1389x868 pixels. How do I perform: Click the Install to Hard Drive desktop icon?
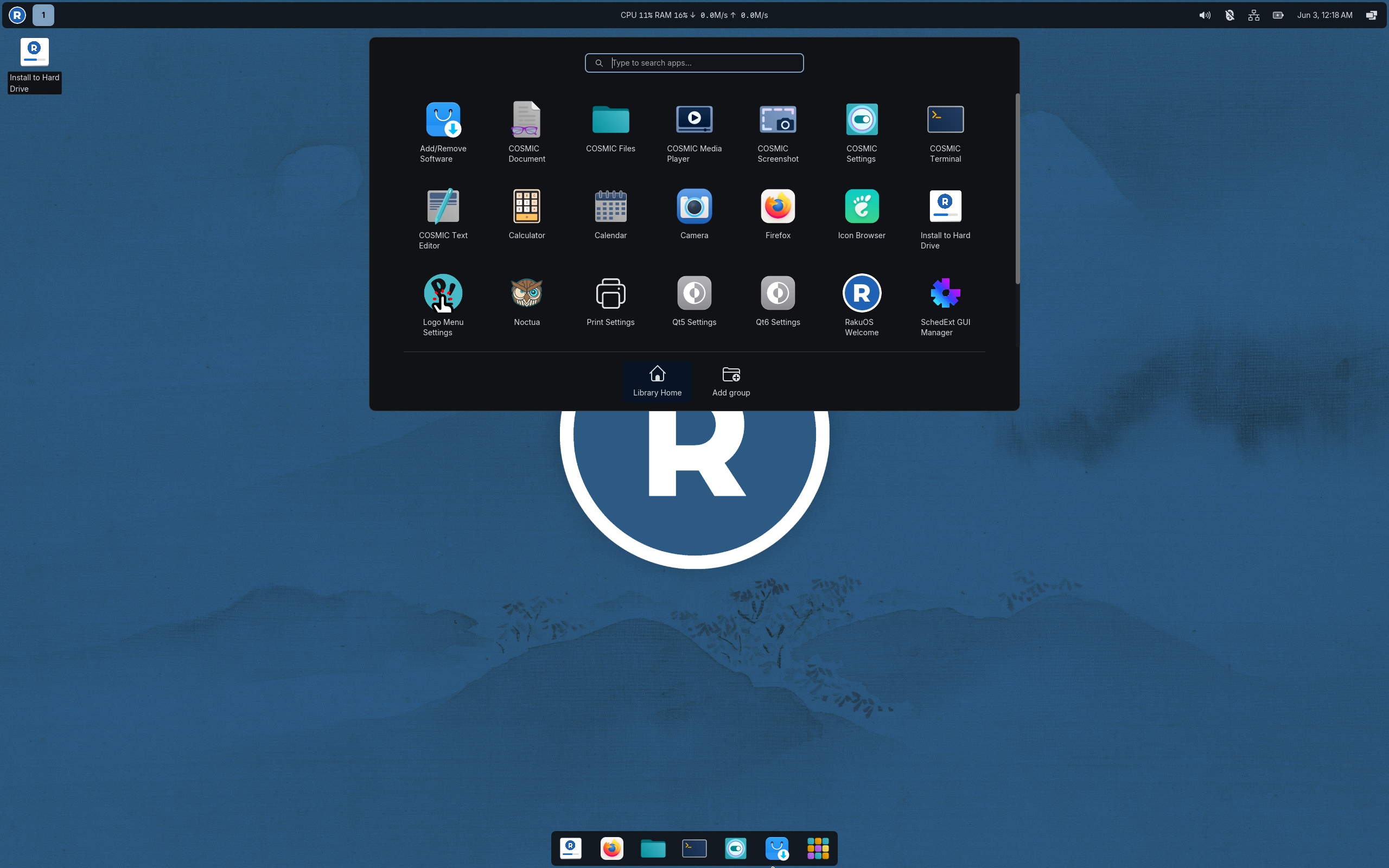tap(34, 65)
